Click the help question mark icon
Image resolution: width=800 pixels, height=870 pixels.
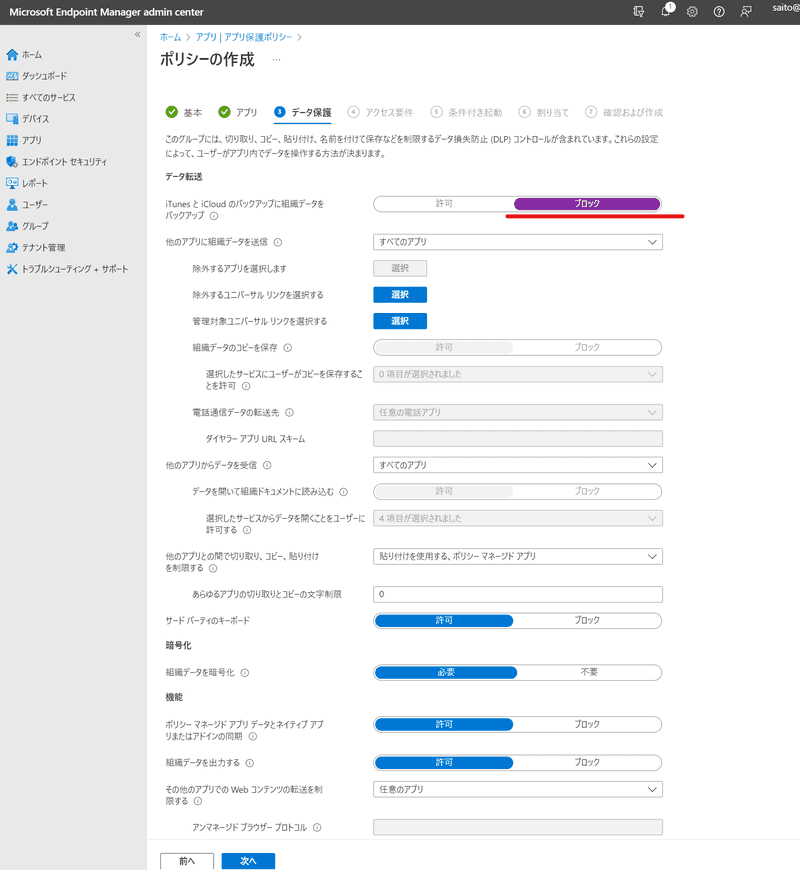click(719, 11)
